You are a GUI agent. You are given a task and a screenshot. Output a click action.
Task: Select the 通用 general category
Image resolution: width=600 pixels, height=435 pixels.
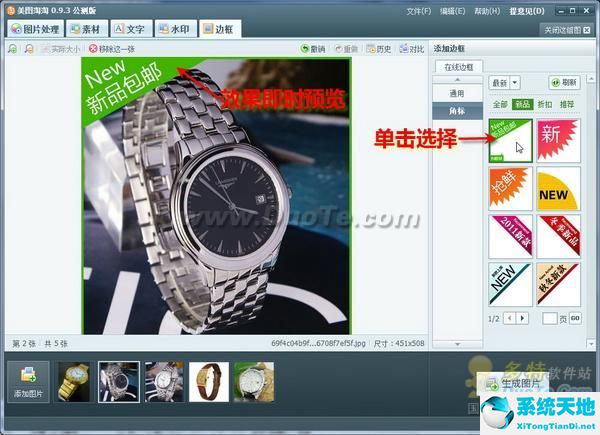(x=457, y=93)
